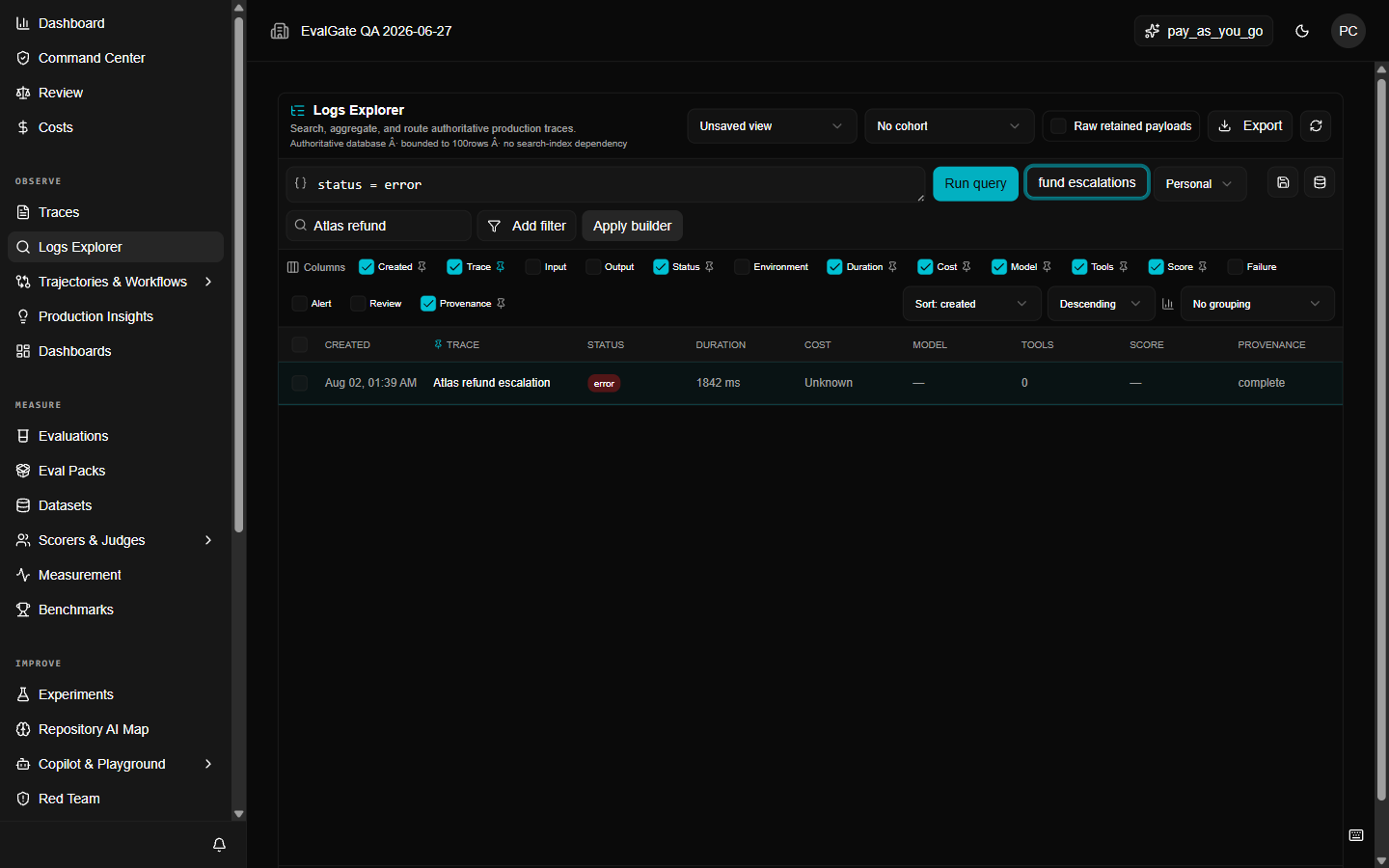Enable the Environment column checkbox
This screenshot has height=868, width=1389.
742,267
